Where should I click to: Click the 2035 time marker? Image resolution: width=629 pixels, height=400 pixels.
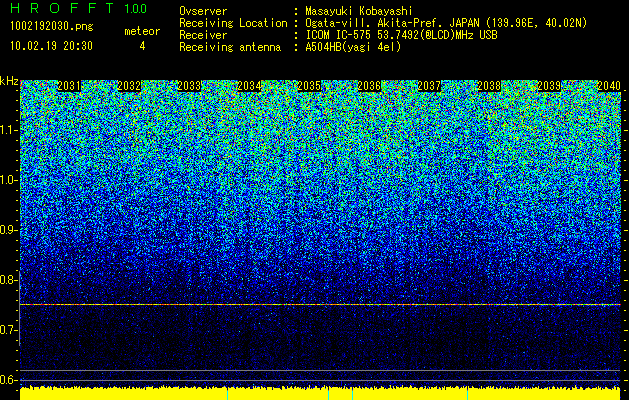click(x=309, y=86)
